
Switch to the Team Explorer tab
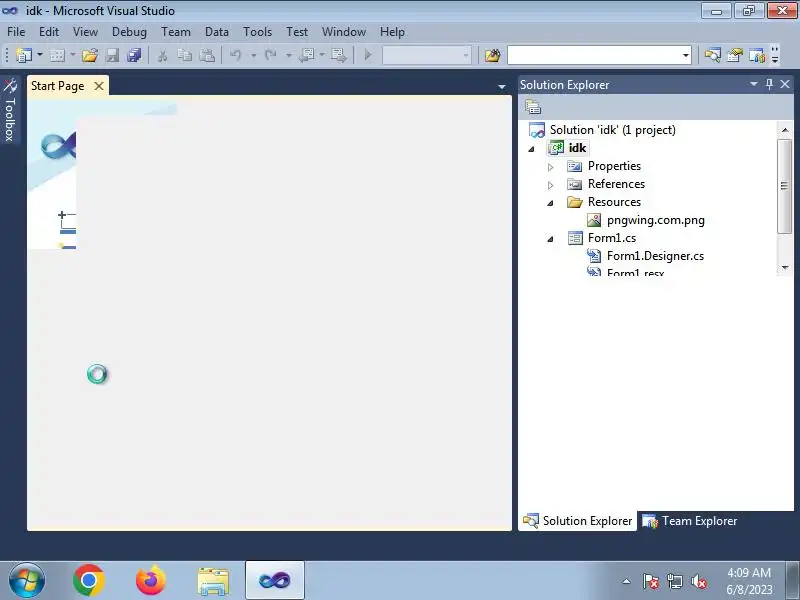[690, 521]
